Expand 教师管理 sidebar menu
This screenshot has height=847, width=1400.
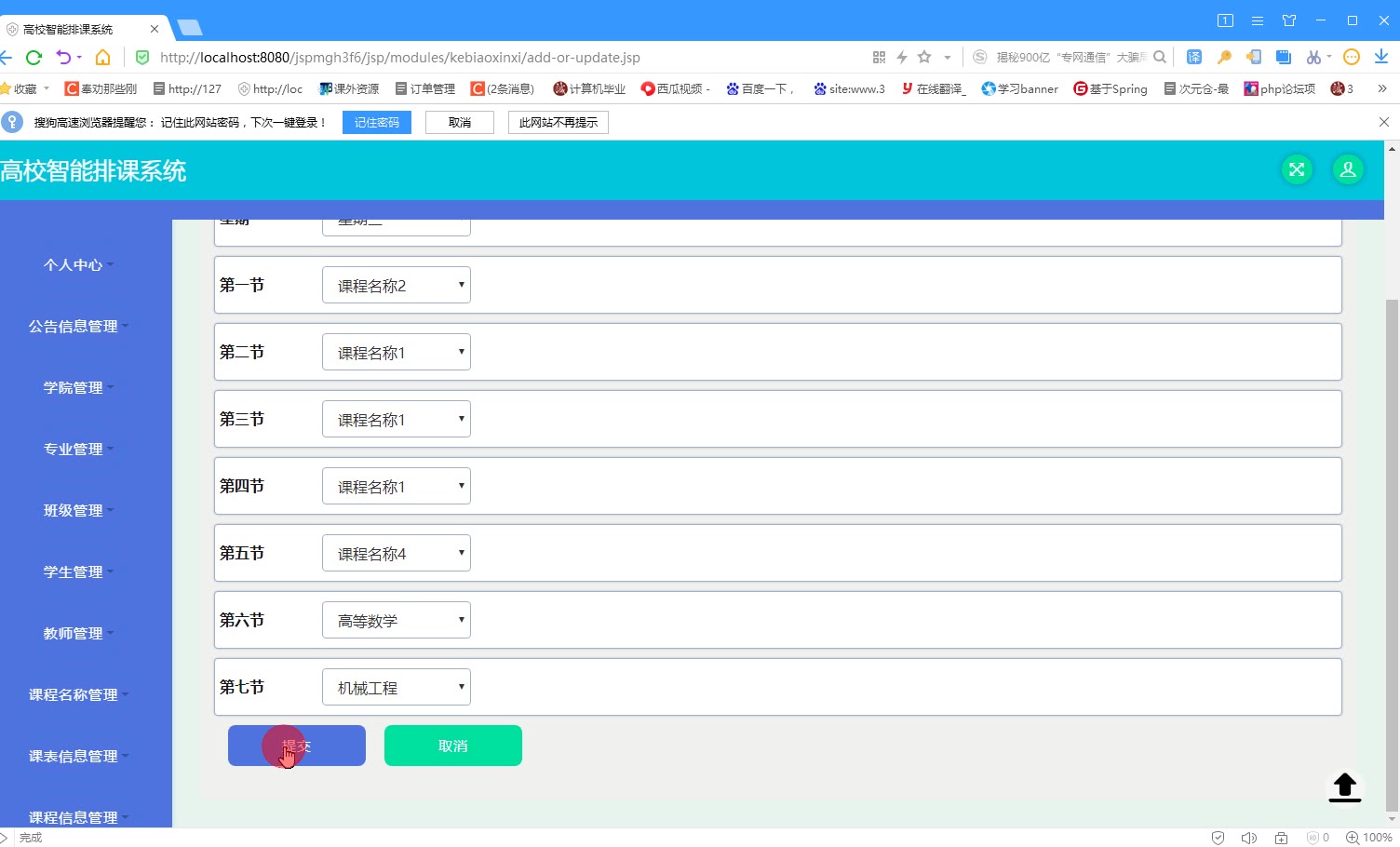click(78, 634)
